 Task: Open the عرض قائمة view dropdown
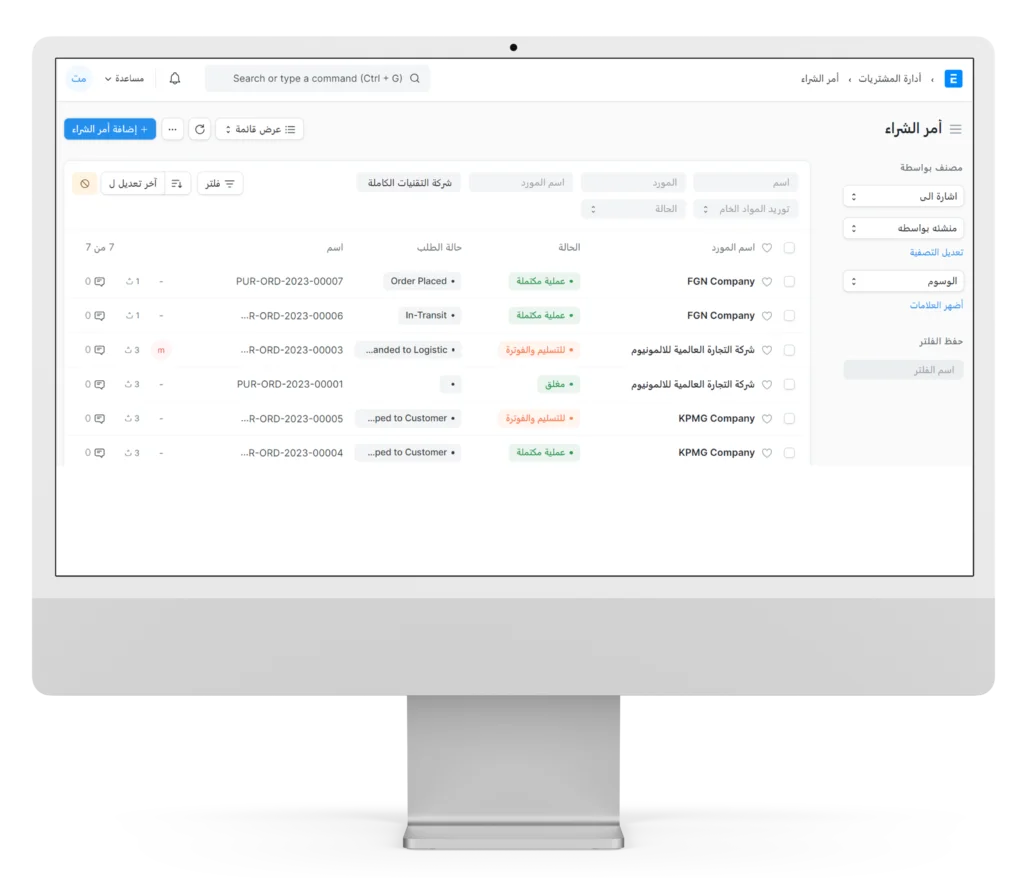[x=259, y=129]
